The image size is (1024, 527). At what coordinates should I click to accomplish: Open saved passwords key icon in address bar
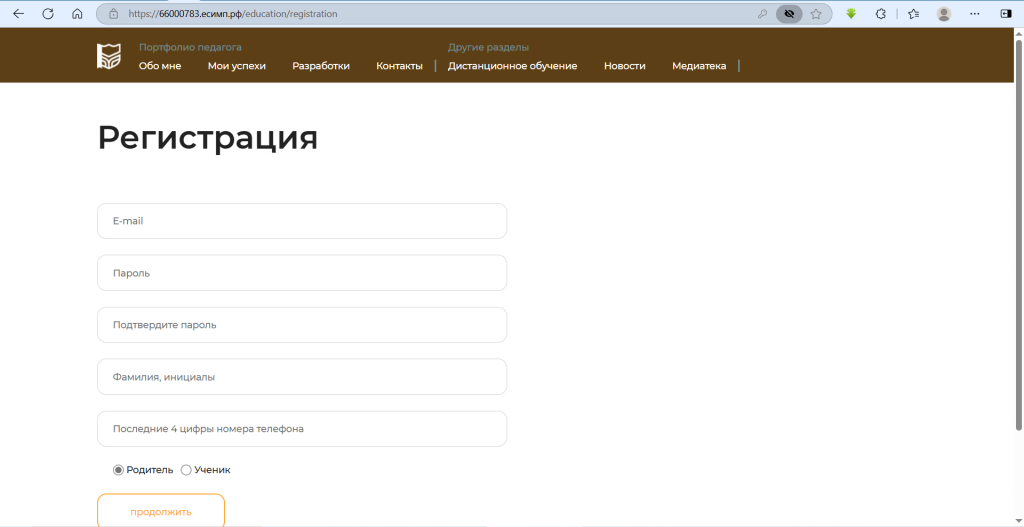click(761, 14)
